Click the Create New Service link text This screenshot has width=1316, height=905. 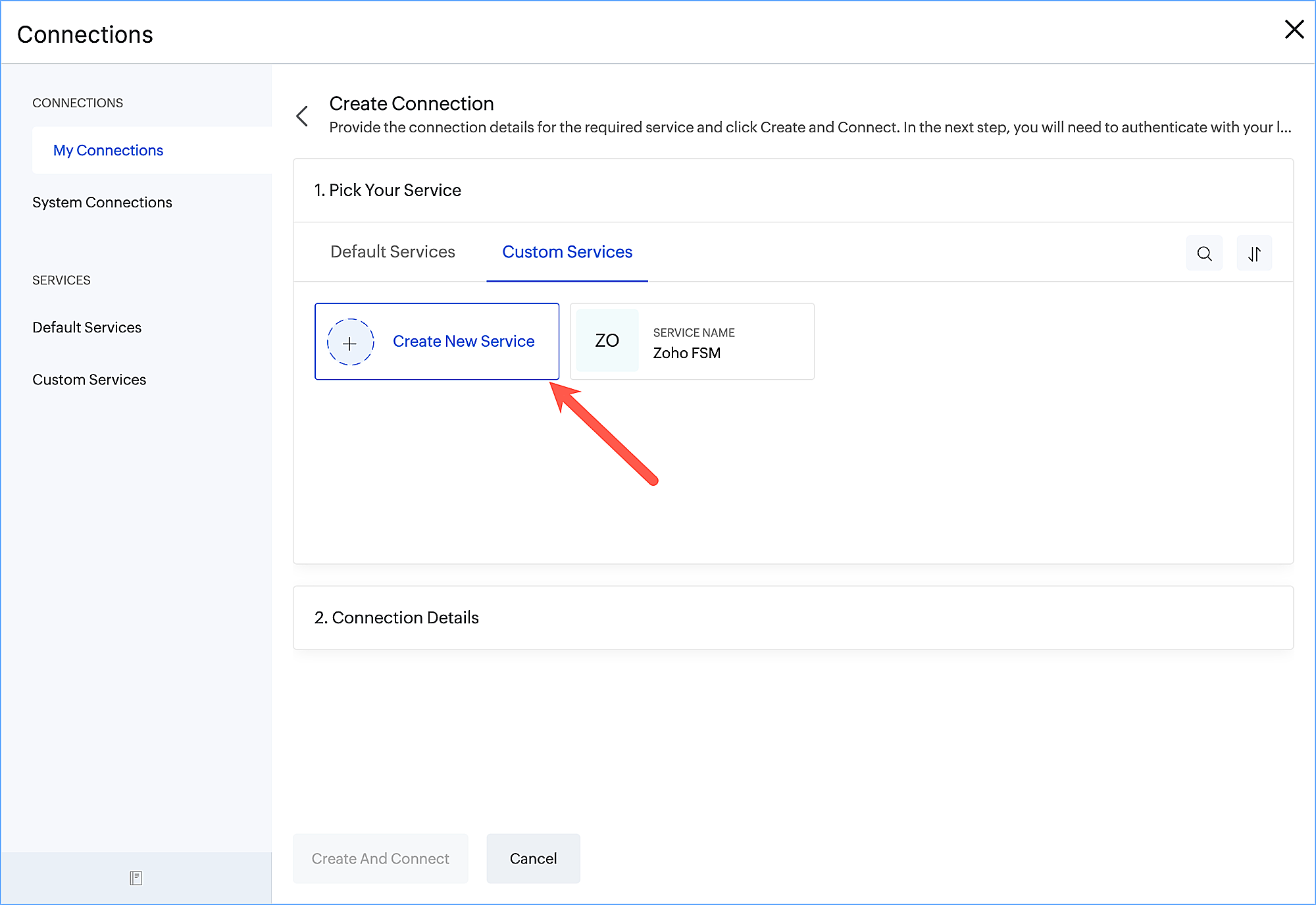coord(463,342)
